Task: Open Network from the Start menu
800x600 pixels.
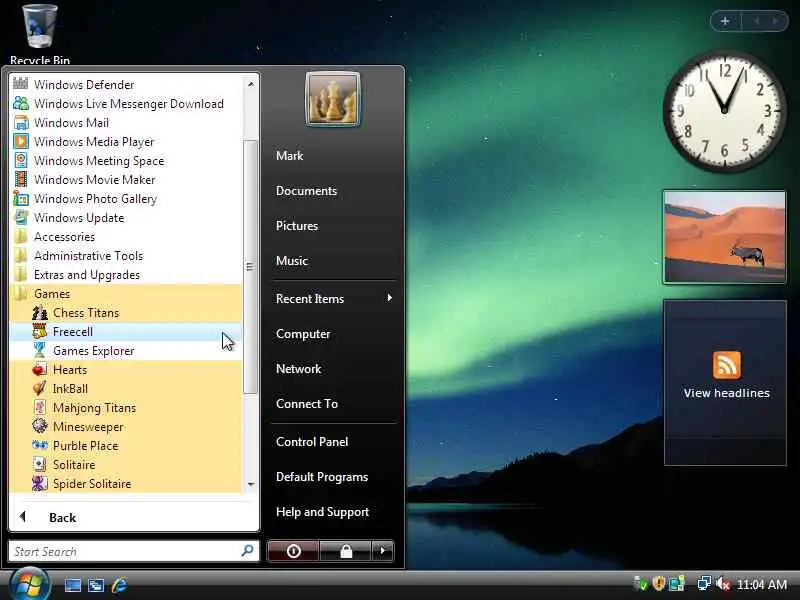Action: (298, 368)
